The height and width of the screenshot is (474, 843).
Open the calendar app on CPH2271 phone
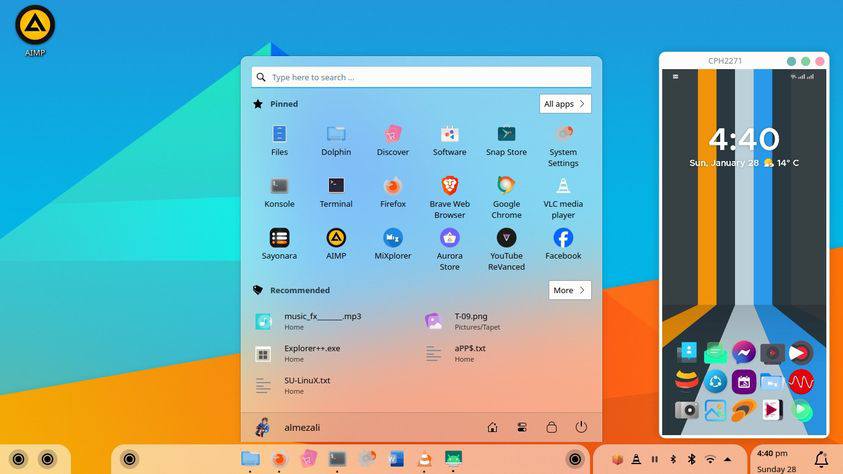coord(744,382)
